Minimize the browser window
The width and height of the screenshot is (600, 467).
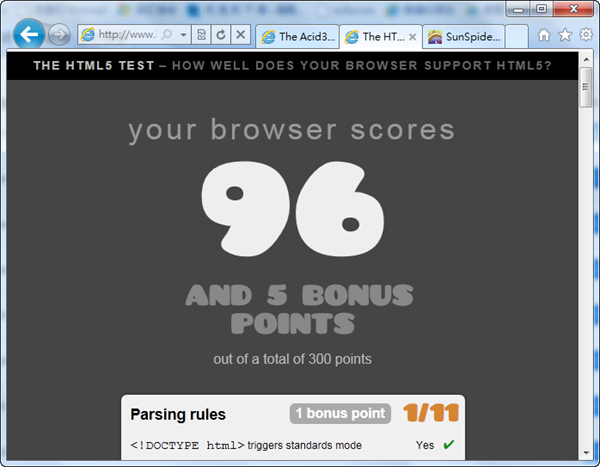click(x=518, y=9)
